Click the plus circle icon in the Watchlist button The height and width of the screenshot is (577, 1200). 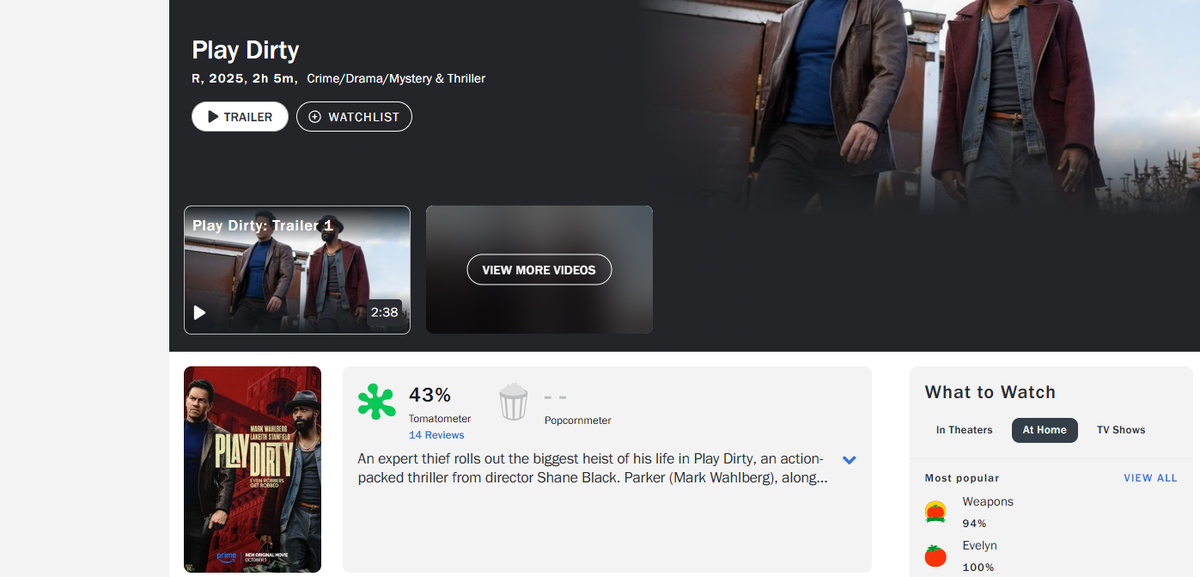(315, 117)
